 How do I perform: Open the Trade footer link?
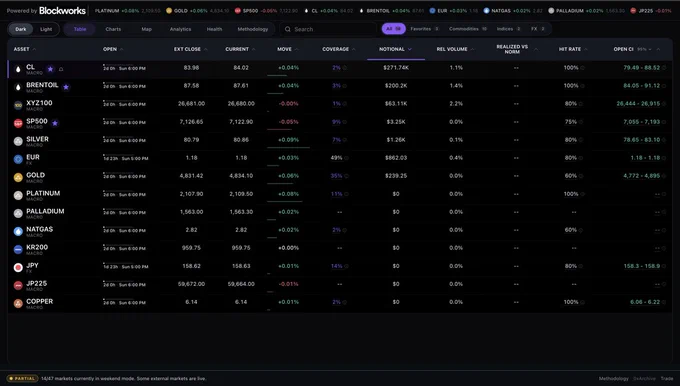pos(667,379)
